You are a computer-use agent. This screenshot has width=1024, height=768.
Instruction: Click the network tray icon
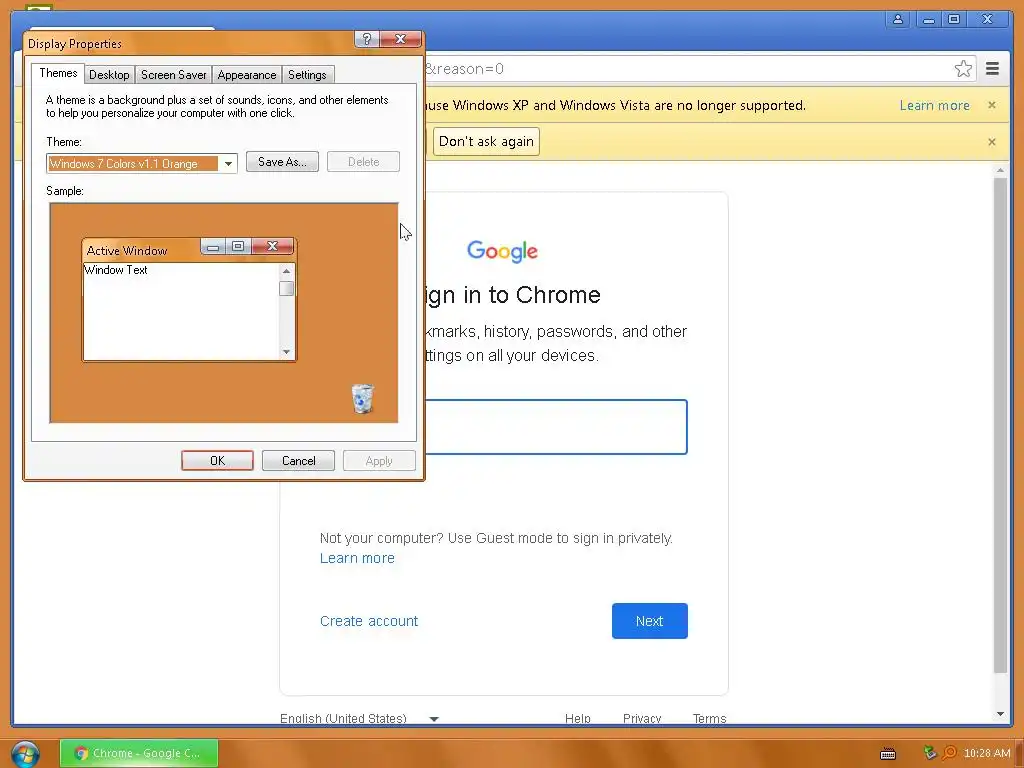[929, 753]
